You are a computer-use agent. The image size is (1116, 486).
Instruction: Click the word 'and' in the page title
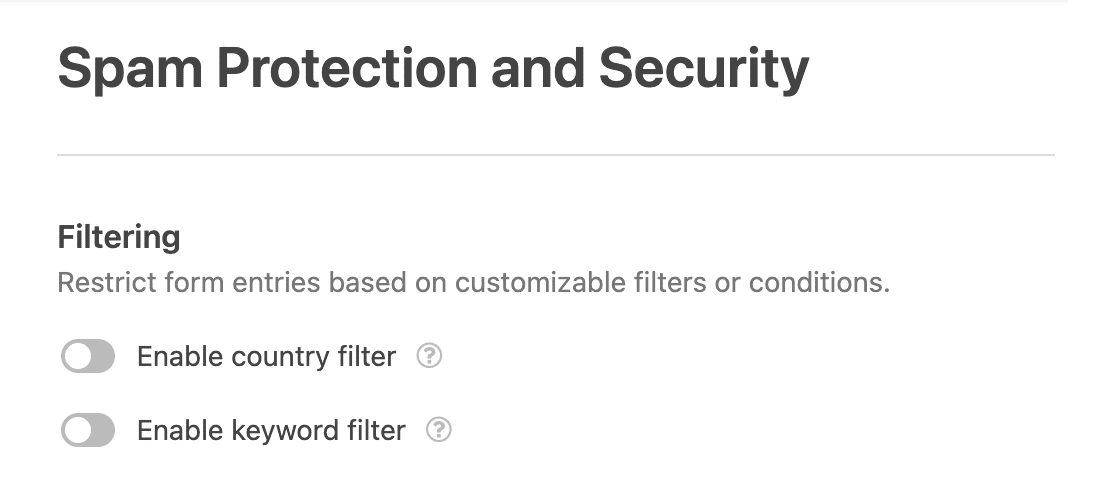538,68
